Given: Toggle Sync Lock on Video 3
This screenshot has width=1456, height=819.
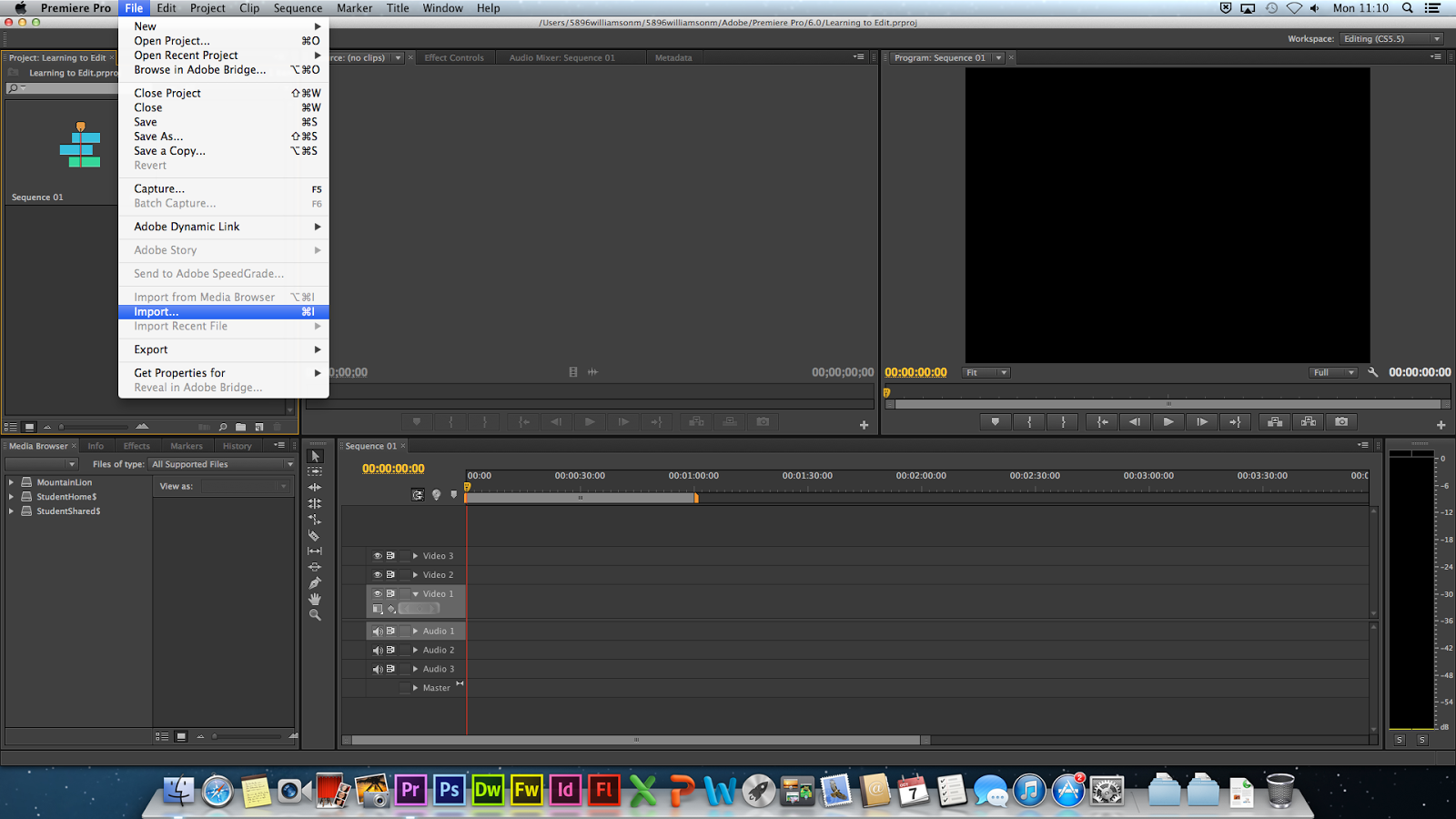Looking at the screenshot, I should point(390,556).
